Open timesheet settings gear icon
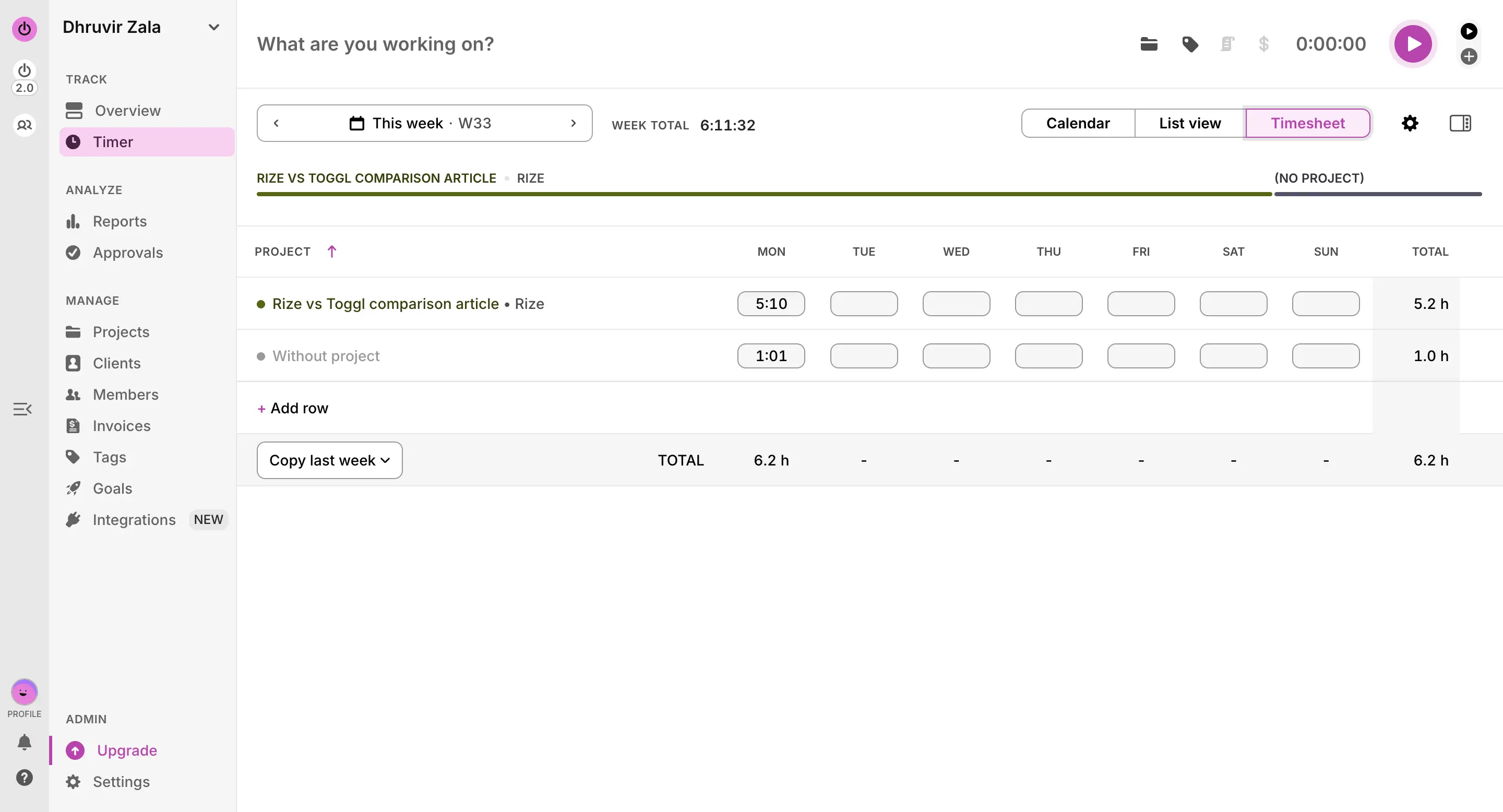 (x=1410, y=123)
